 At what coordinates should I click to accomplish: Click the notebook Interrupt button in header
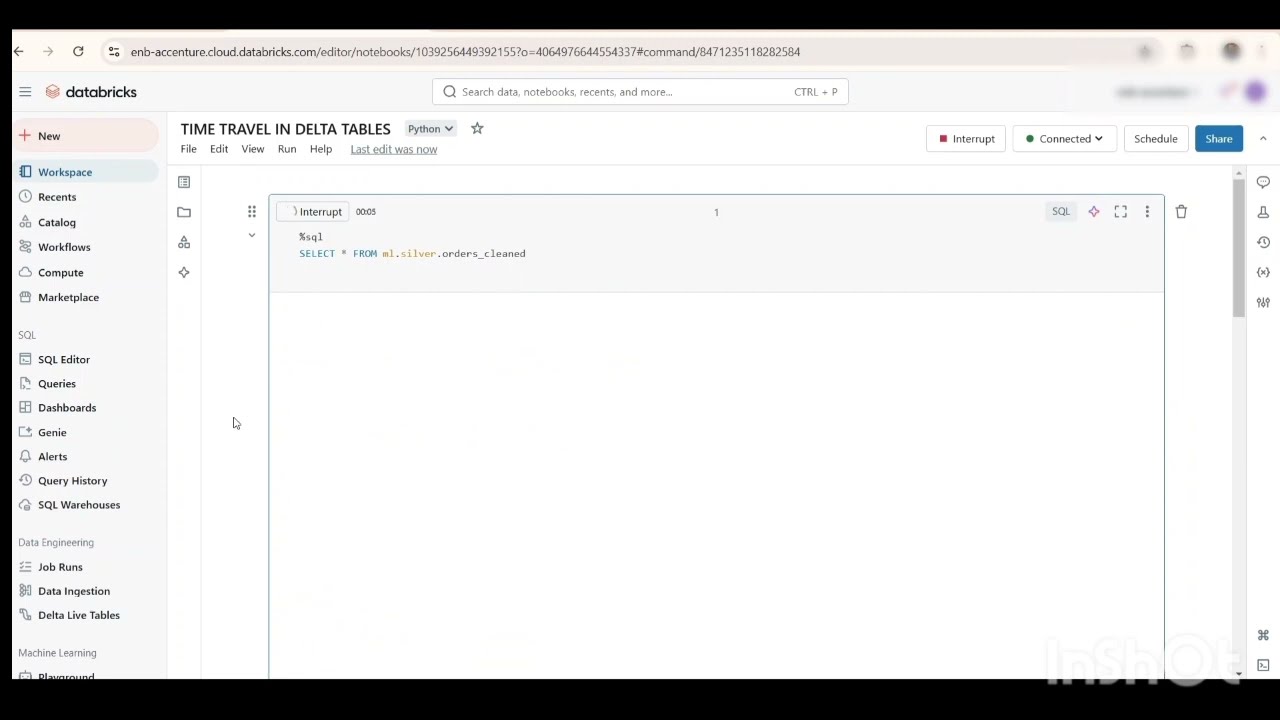pyautogui.click(x=966, y=139)
